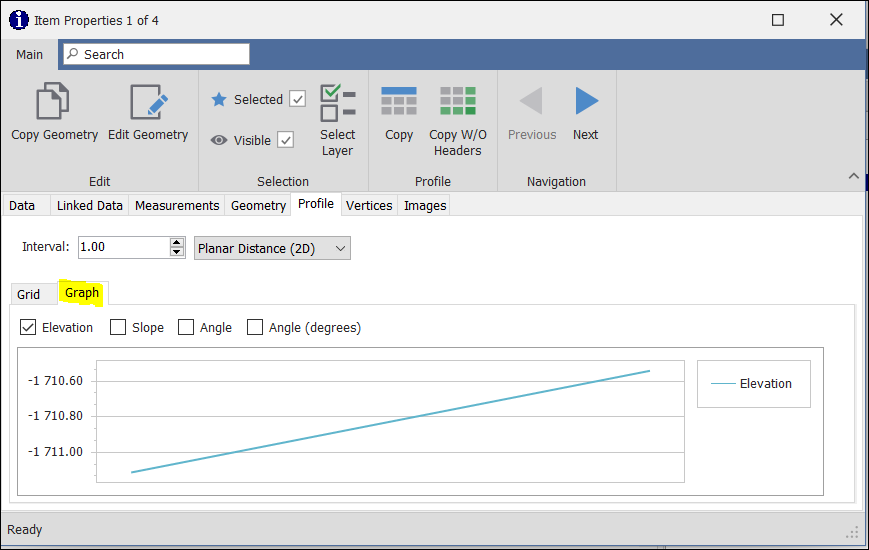Click the Copy Geometry icon
Image resolution: width=869 pixels, height=550 pixels.
point(54,103)
